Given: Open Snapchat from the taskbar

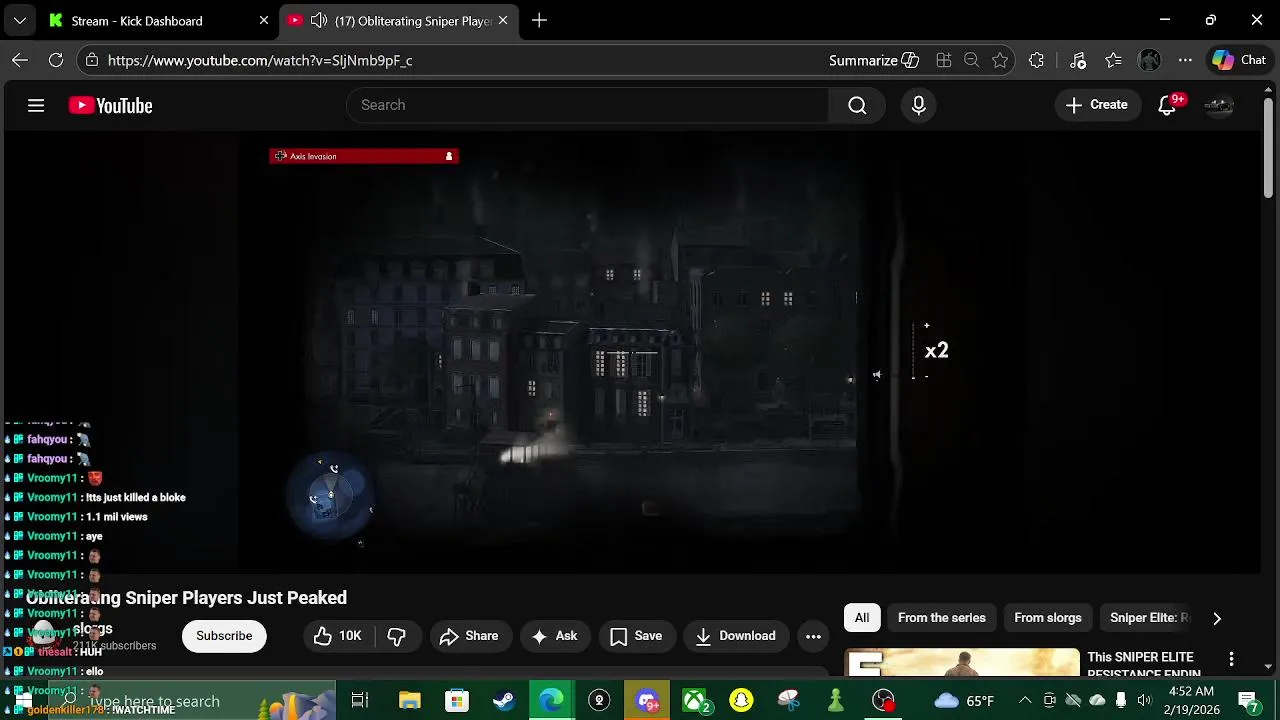Looking at the screenshot, I should (x=741, y=701).
